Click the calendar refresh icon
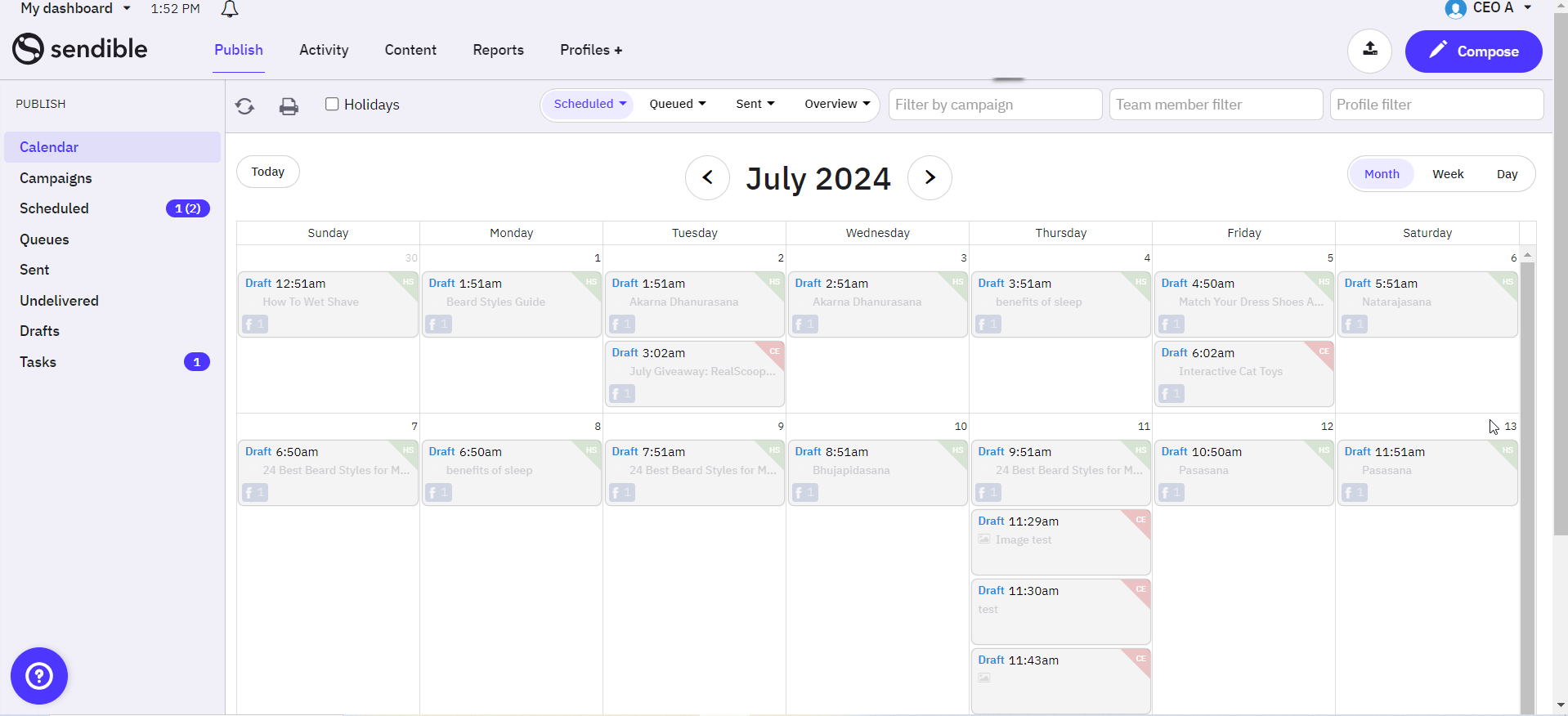 tap(244, 105)
